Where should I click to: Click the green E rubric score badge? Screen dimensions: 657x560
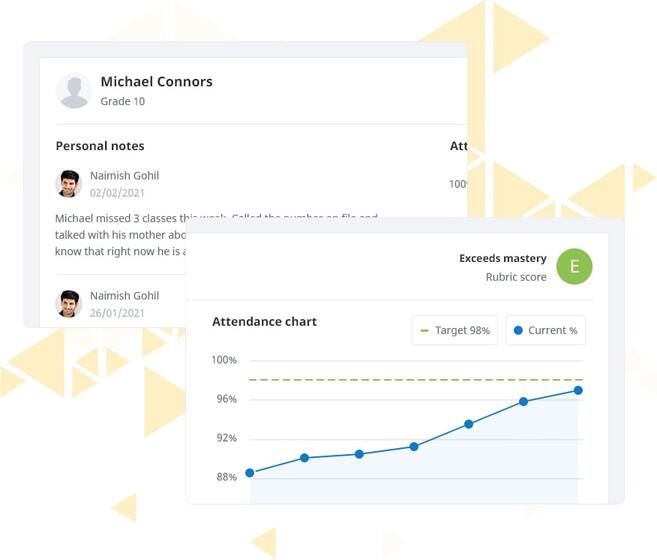click(574, 267)
